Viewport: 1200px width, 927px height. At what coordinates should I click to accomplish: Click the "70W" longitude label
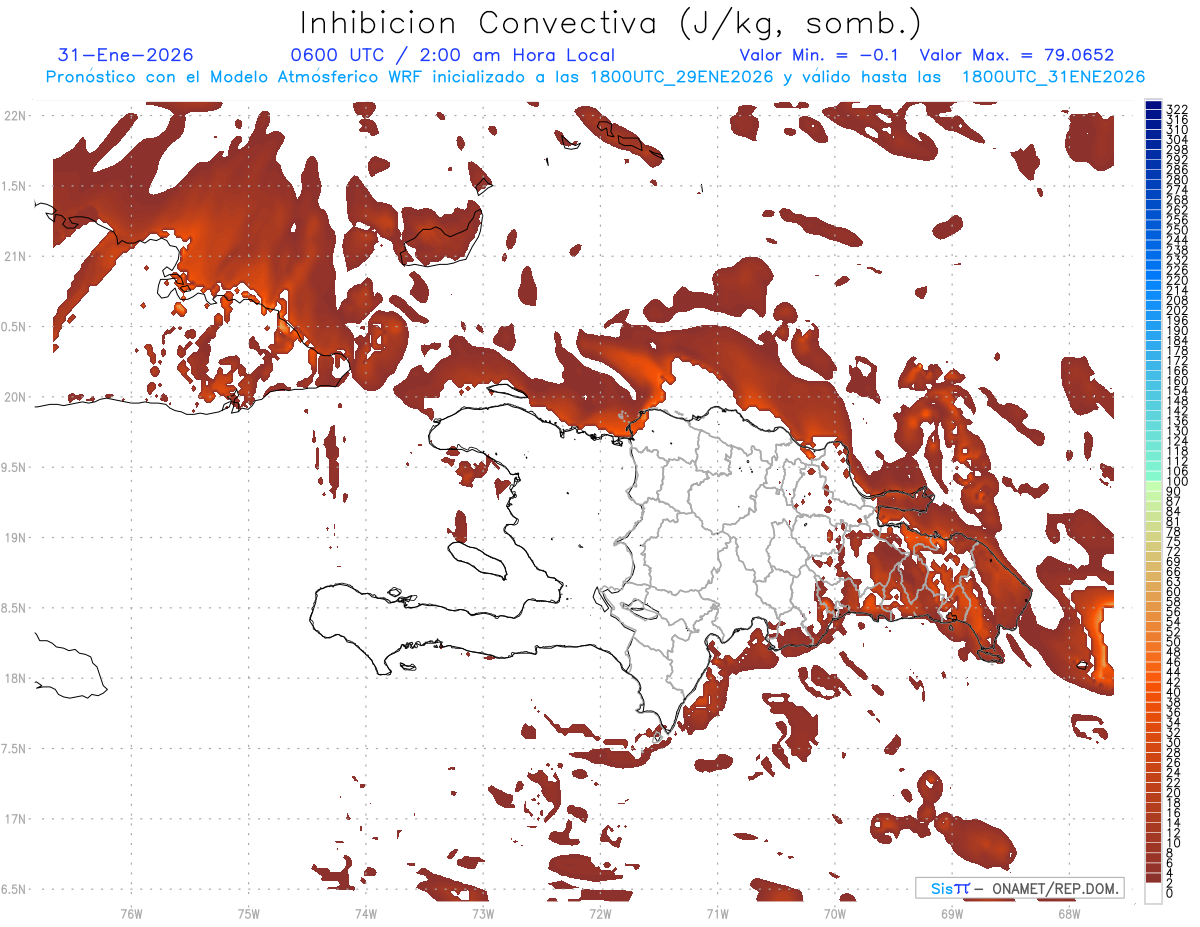tap(834, 913)
